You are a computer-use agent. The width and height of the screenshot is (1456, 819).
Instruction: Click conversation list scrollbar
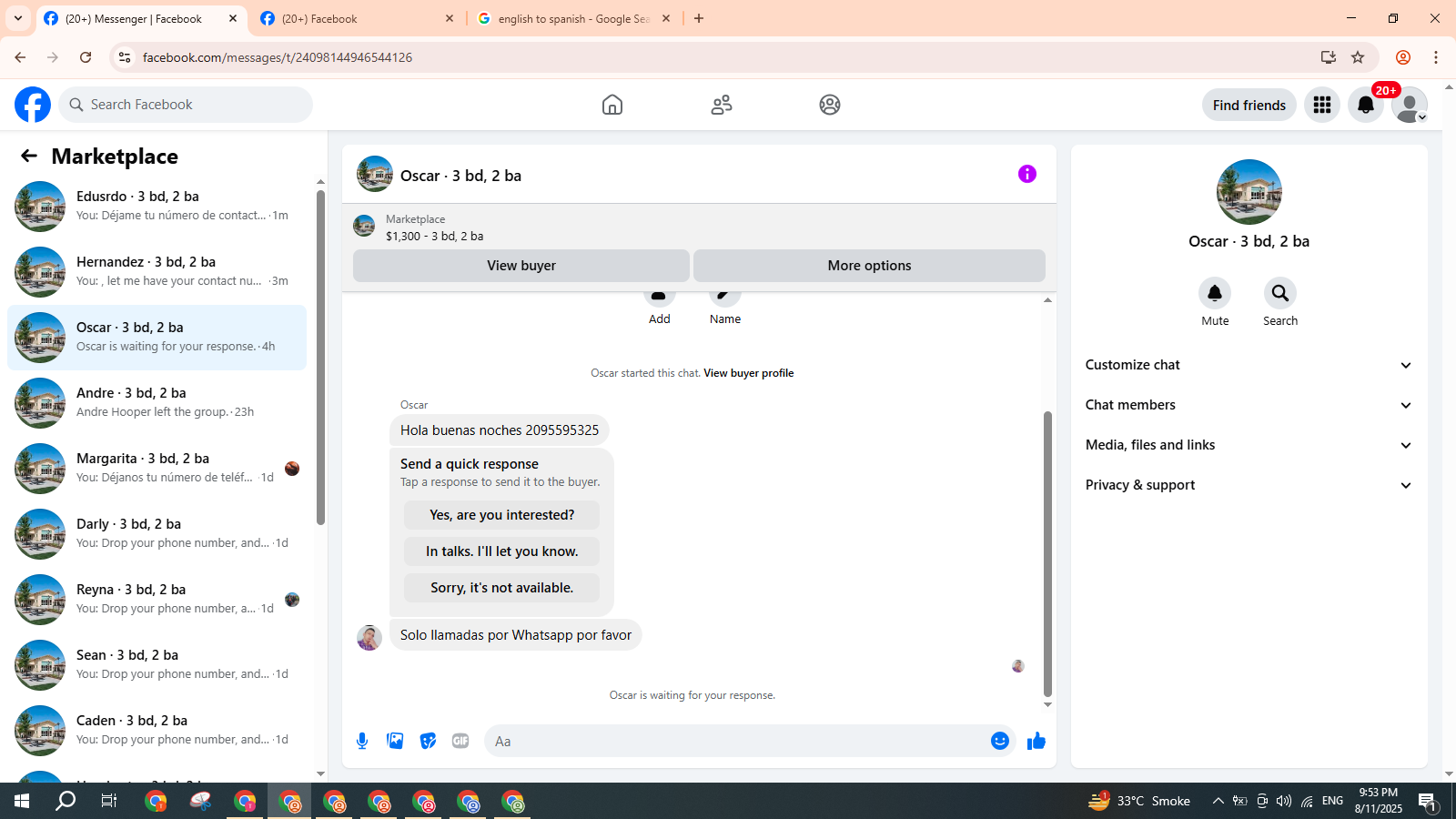(320, 357)
